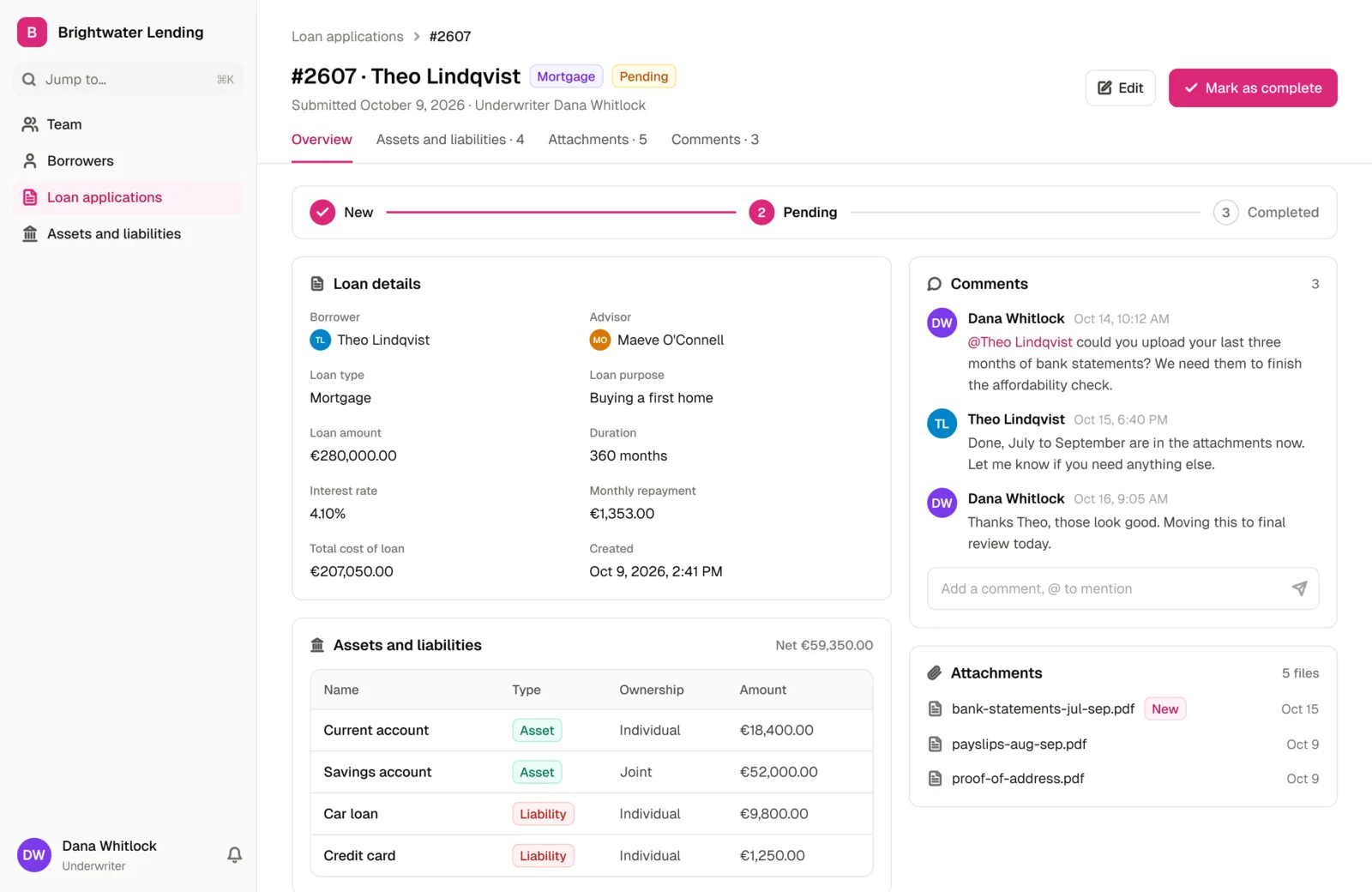1372x892 pixels.
Task: Click the TL avatar on Oct 15 comment
Action: tap(942, 424)
